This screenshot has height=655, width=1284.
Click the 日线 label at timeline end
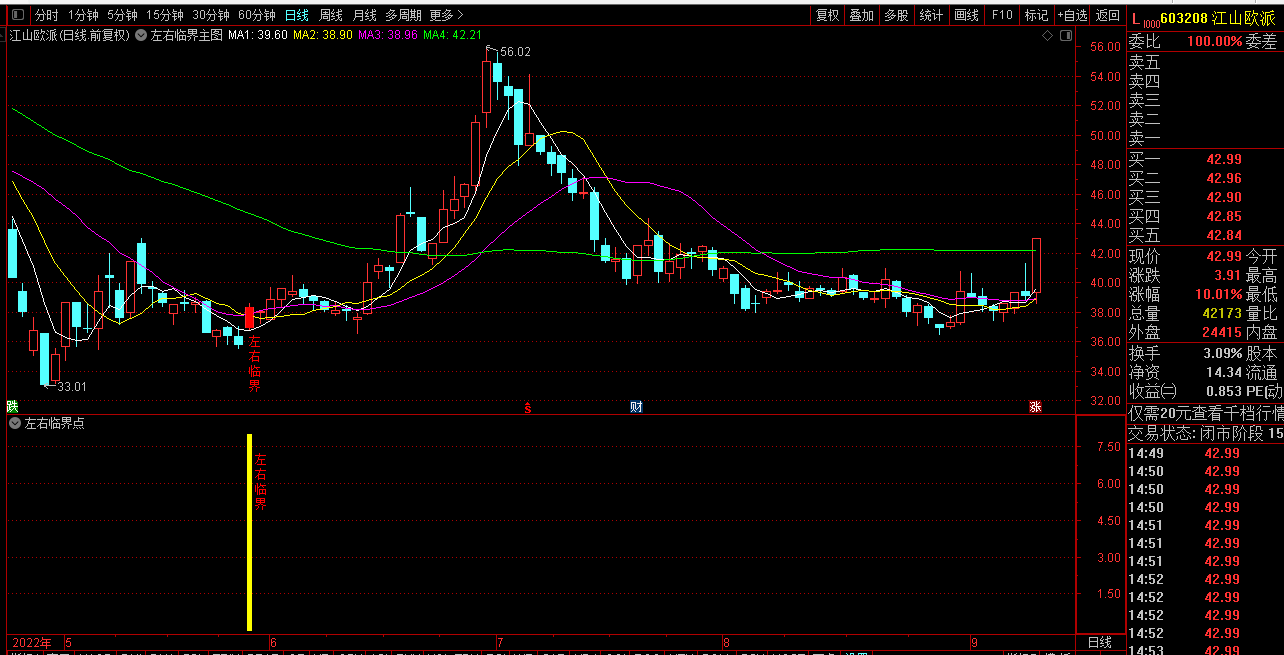coord(1098,642)
